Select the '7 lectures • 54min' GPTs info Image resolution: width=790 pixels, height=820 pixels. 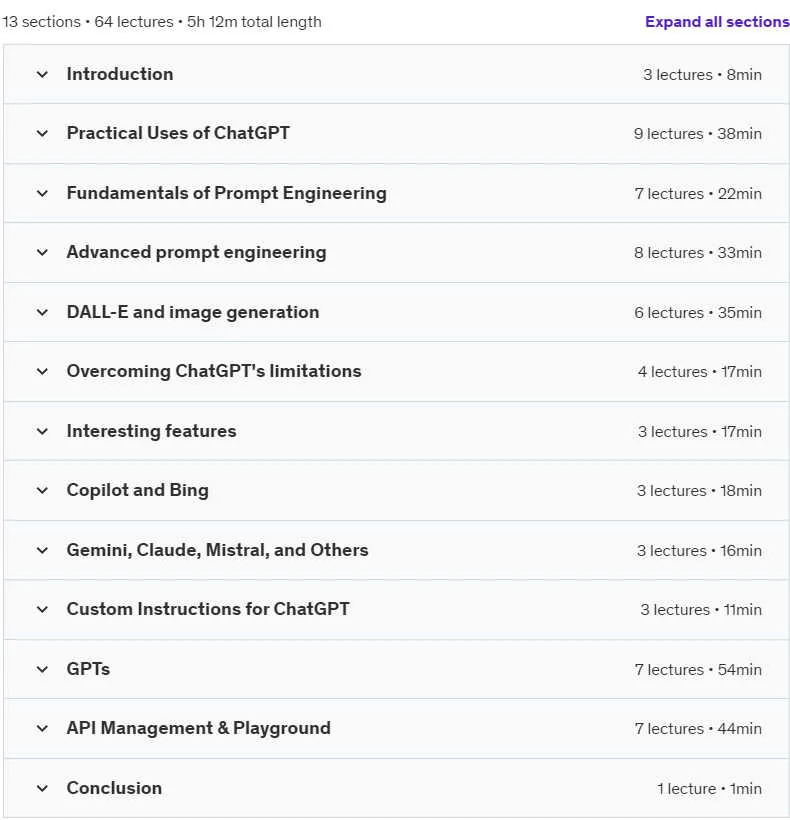pos(698,670)
